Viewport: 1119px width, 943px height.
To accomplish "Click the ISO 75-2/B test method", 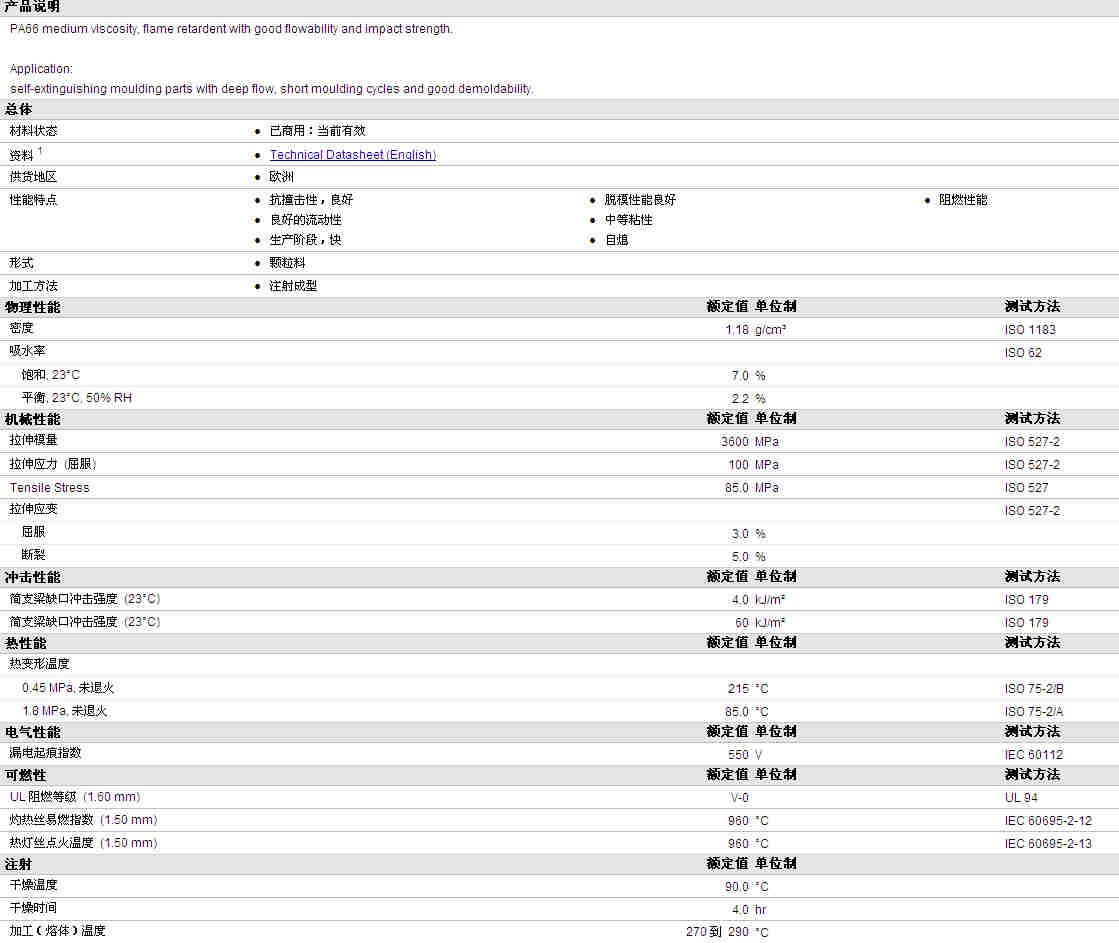I will point(1034,689).
